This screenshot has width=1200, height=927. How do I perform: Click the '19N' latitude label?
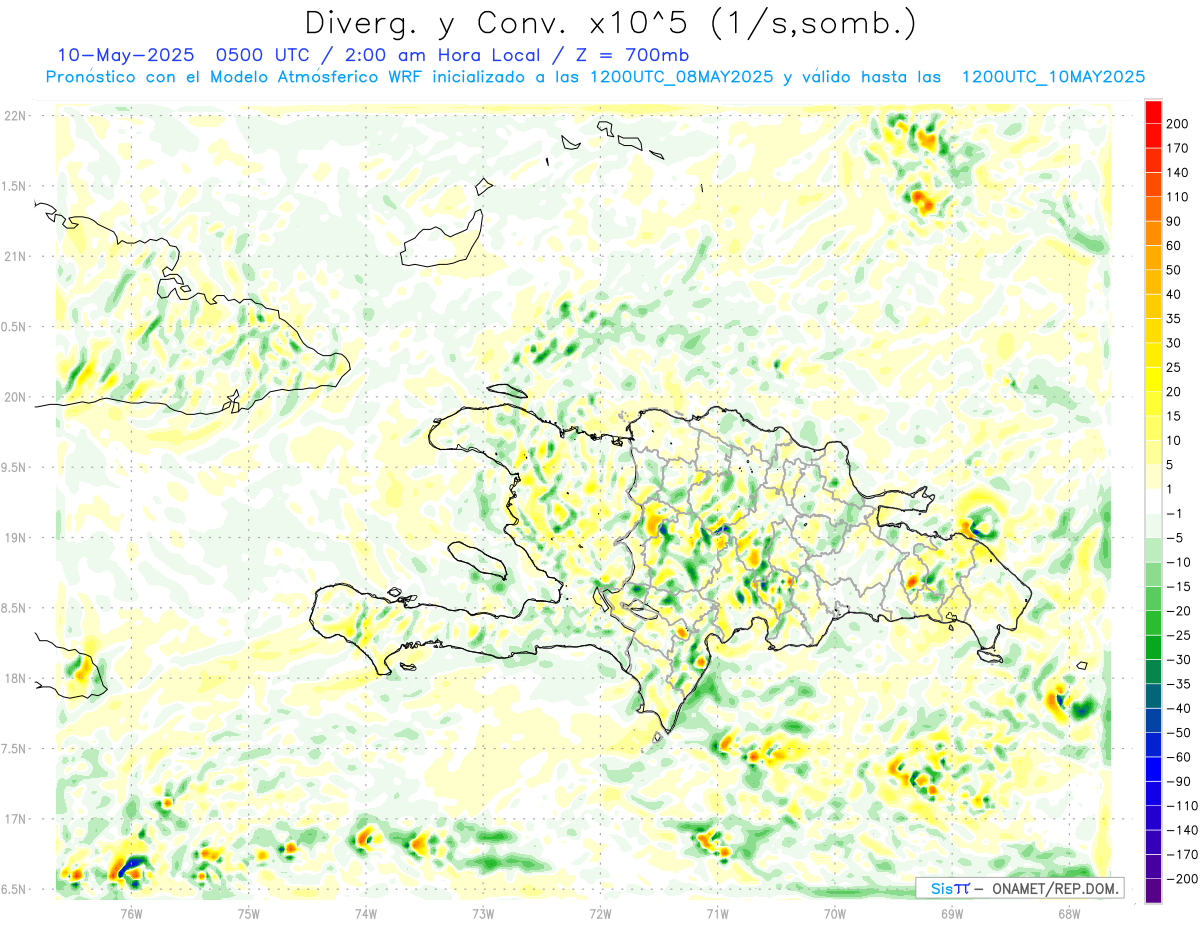point(13,538)
